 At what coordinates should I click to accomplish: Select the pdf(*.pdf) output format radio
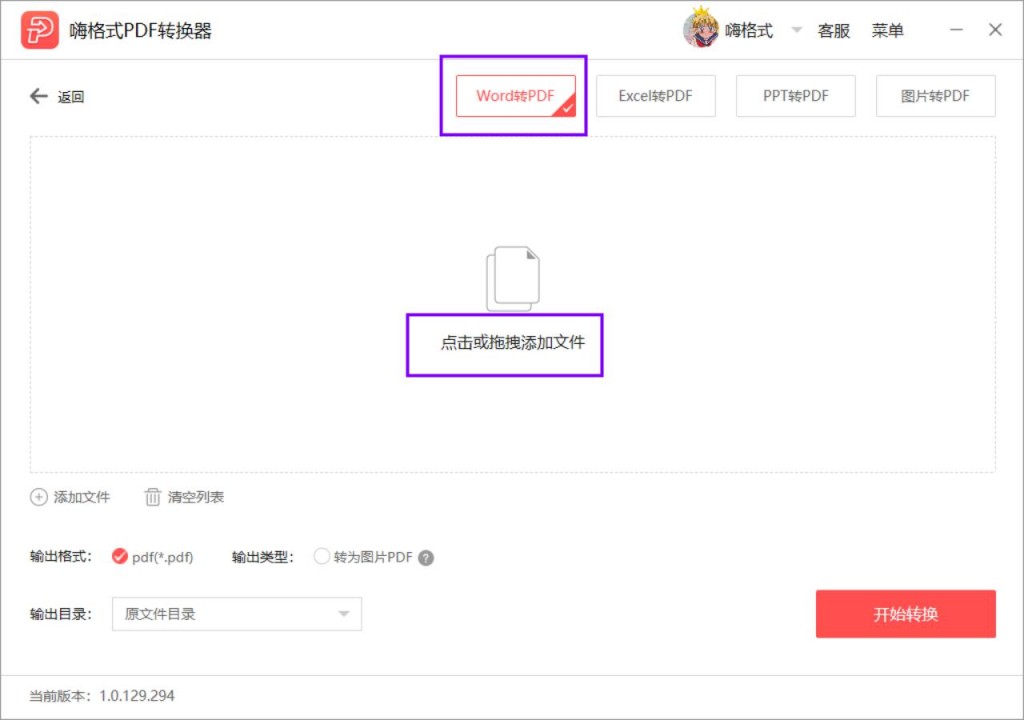coord(120,557)
